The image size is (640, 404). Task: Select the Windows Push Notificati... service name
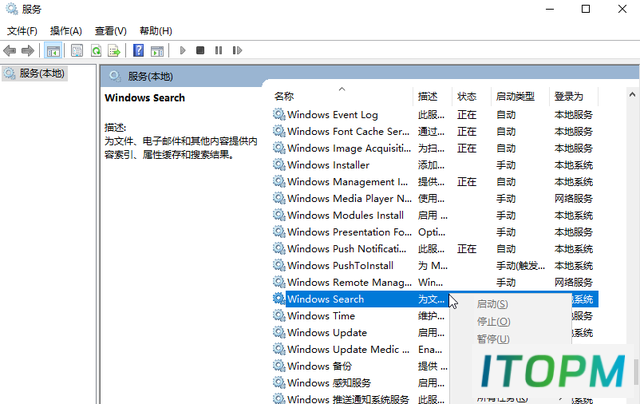tap(347, 249)
